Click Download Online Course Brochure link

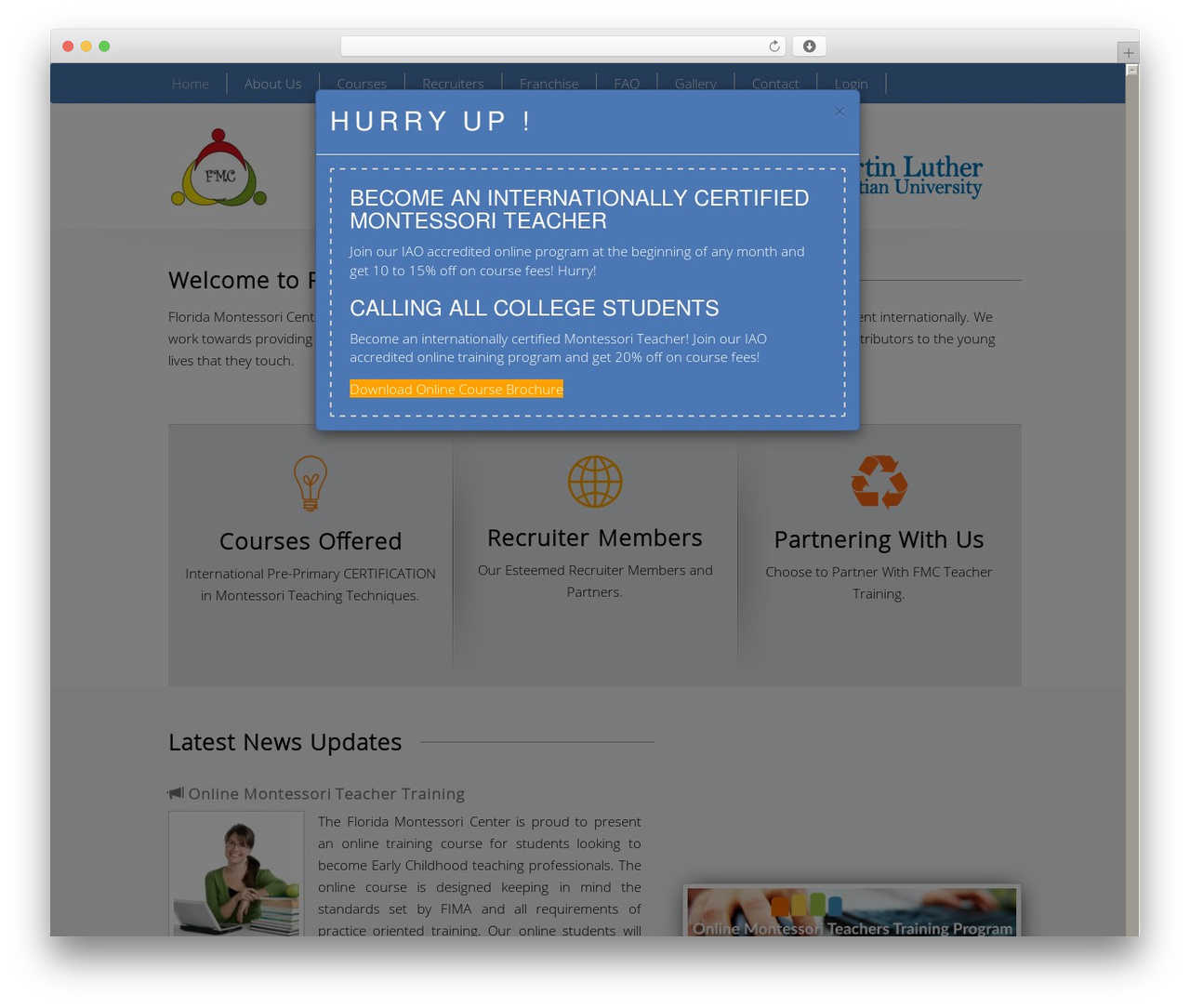pyautogui.click(x=456, y=389)
